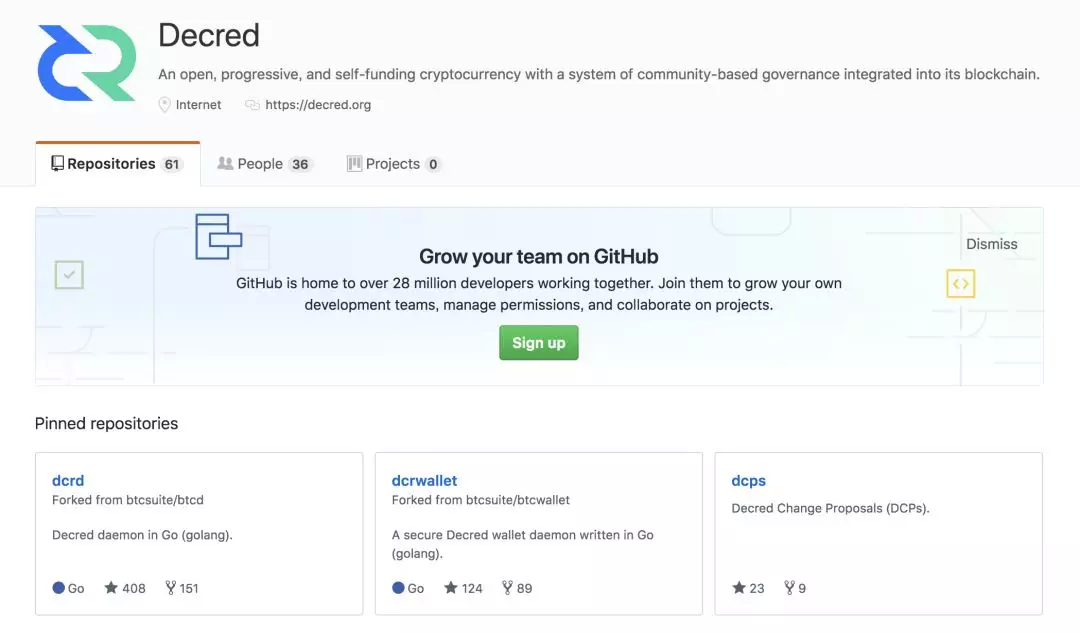Viewport: 1080px width, 633px height.
Task: Dismiss the Grow your team banner
Action: [991, 244]
